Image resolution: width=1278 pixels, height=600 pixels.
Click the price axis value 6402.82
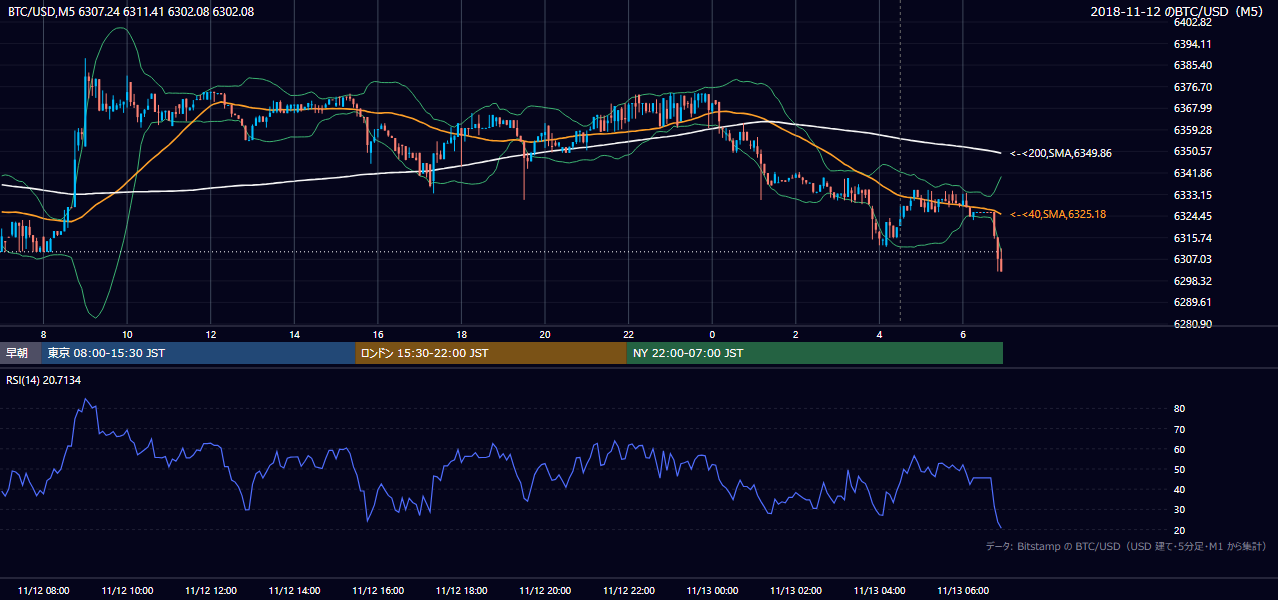pyautogui.click(x=1193, y=22)
